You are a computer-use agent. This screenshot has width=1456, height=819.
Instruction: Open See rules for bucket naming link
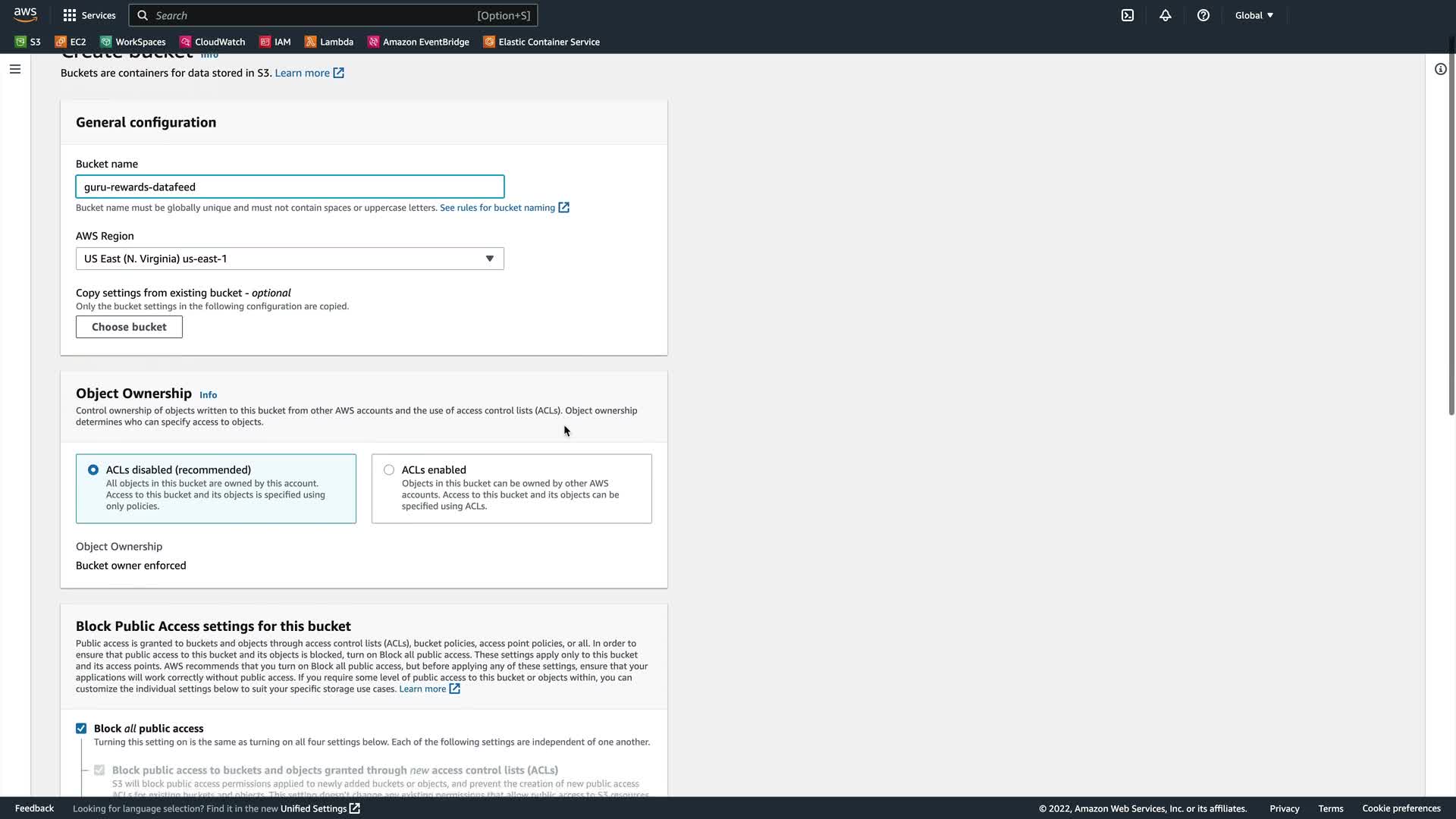click(x=497, y=208)
